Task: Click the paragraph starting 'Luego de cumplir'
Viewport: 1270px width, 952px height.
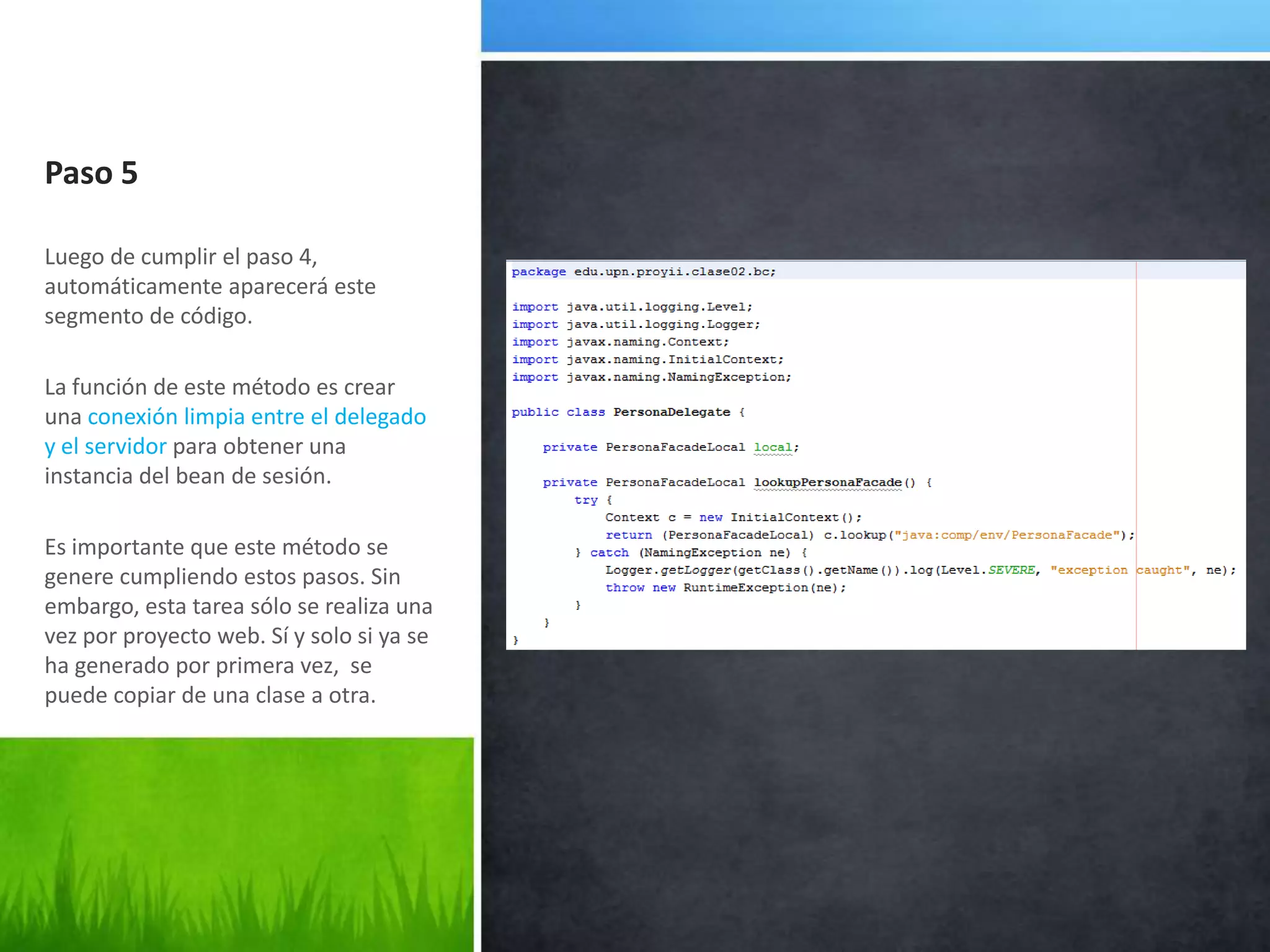Action: pos(211,286)
